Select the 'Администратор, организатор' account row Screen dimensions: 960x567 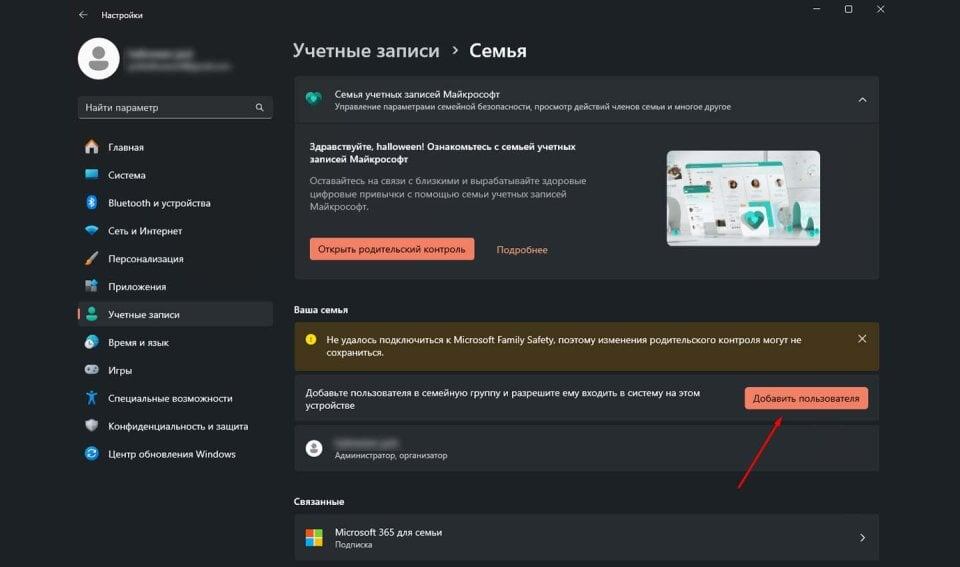(587, 448)
